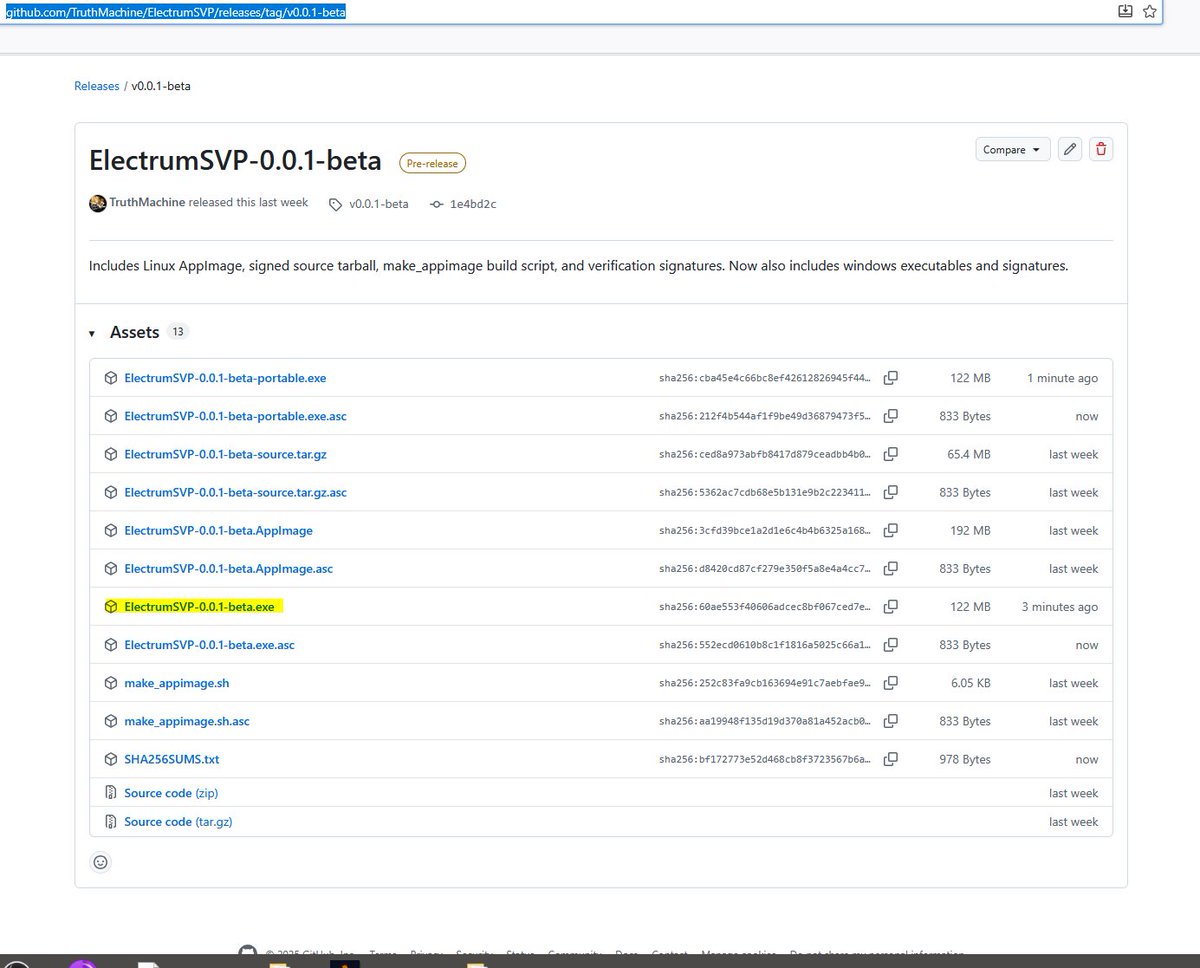Viewport: 1200px width, 968px height.
Task: Select the 978 Bytes size text
Action: 965,759
